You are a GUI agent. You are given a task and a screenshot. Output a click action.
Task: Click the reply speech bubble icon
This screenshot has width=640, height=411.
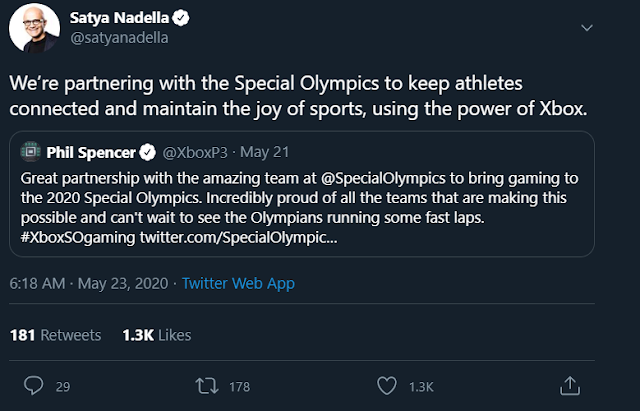34,385
